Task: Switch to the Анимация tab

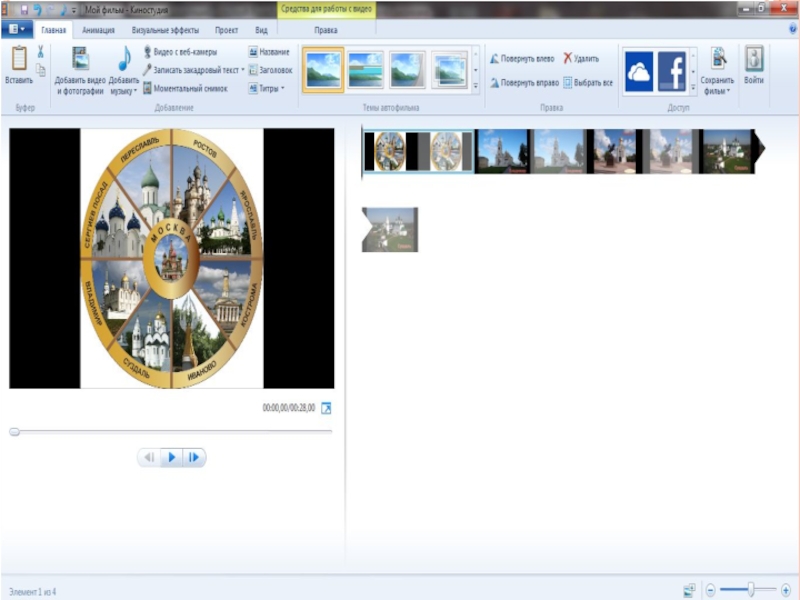Action: click(98, 31)
